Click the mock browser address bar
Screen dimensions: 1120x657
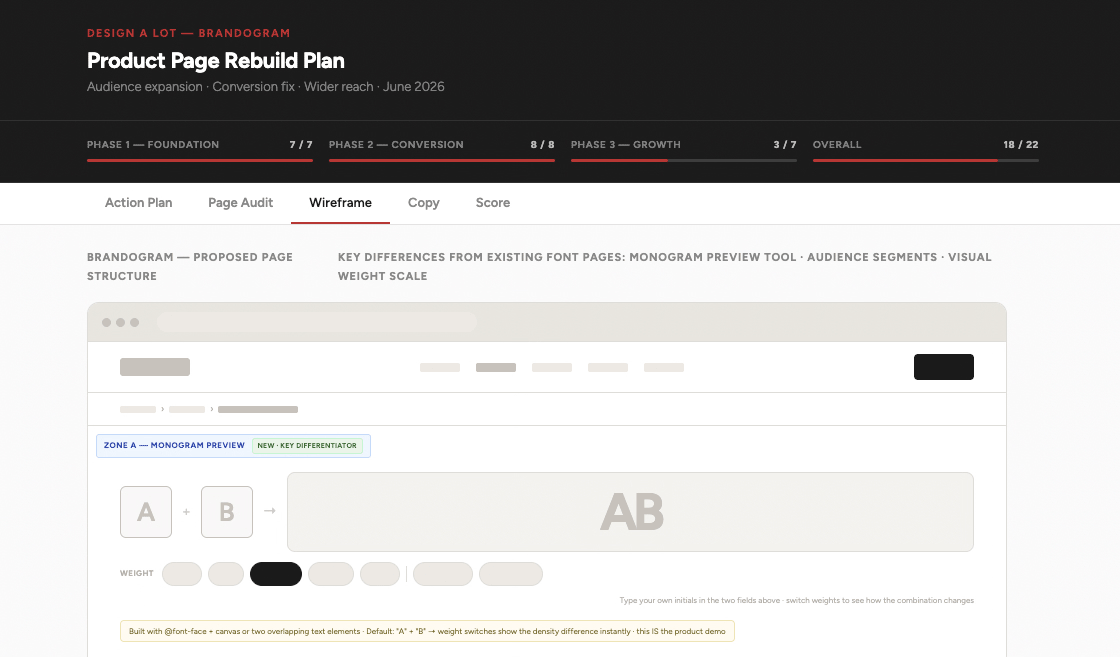pyautogui.click(x=317, y=322)
